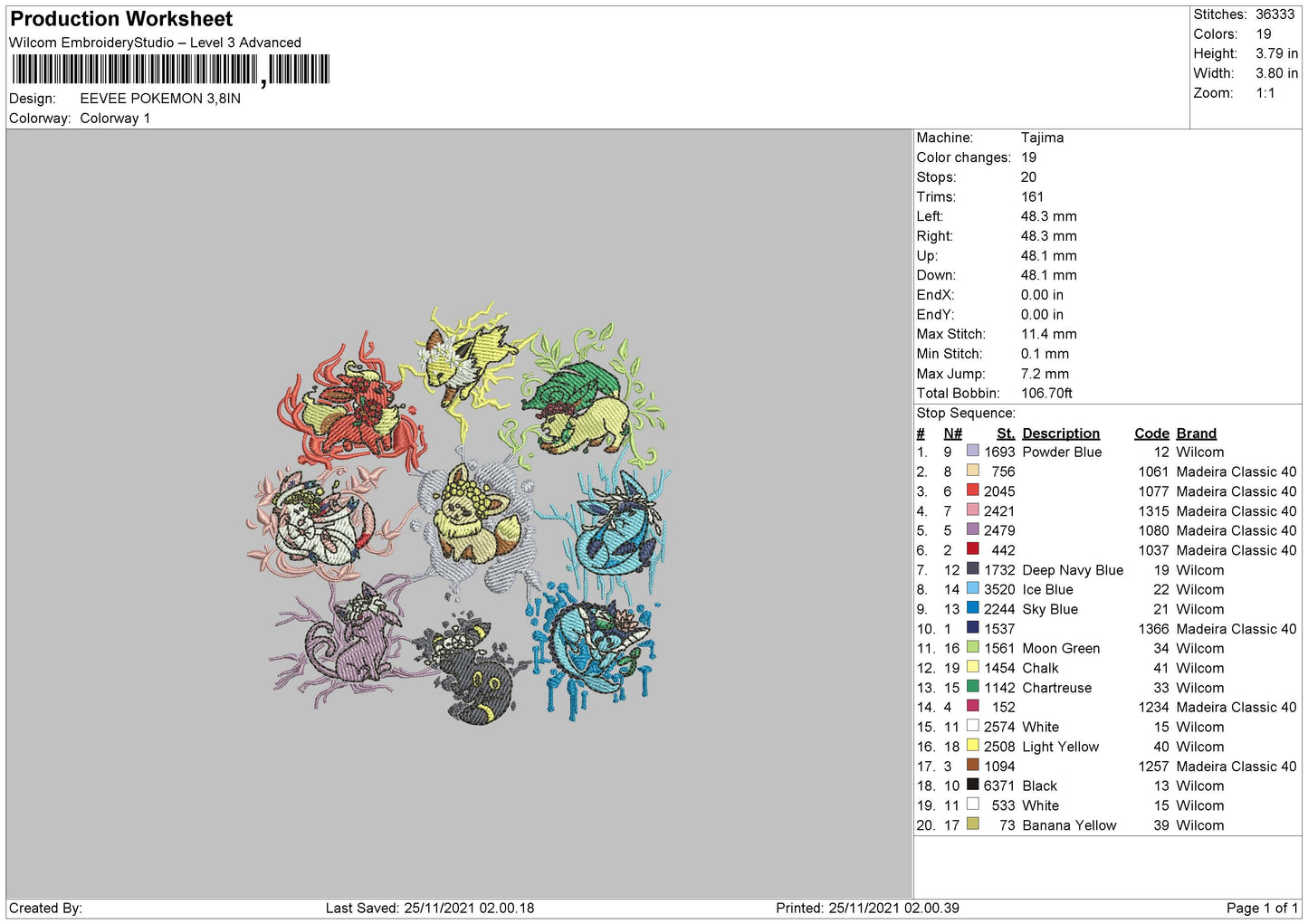Click the Banana Yellow color swatch

(972, 824)
